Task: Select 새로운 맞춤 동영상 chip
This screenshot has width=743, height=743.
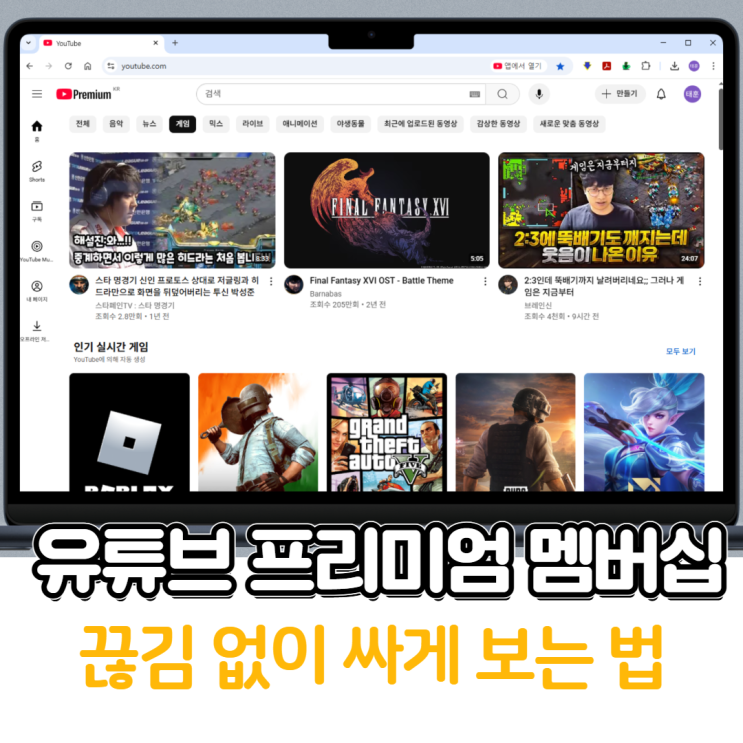Action: coord(569,124)
